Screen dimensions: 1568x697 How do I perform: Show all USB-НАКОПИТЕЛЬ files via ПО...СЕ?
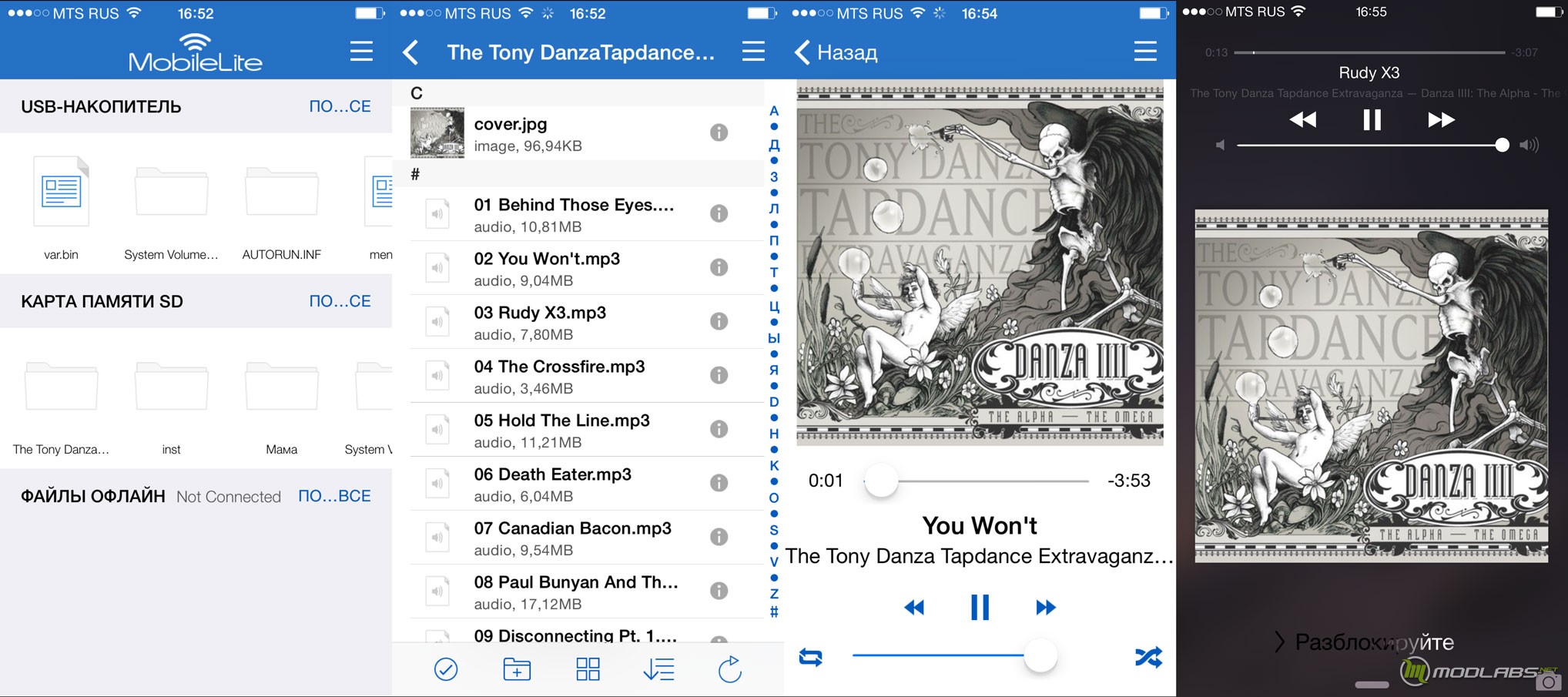pos(340,106)
